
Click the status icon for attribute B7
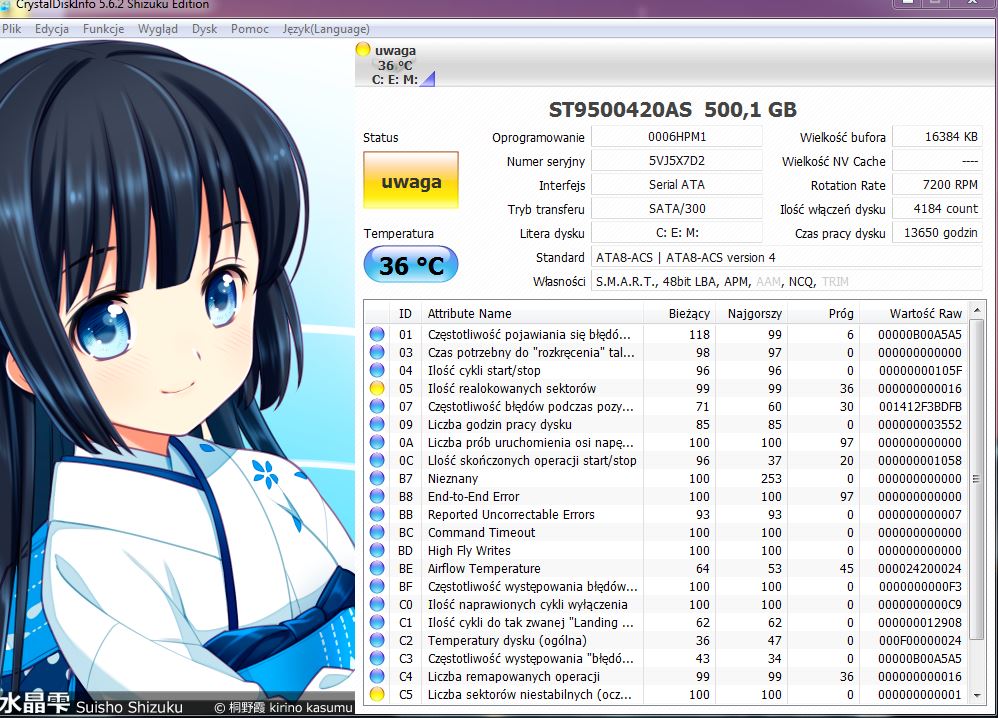[x=377, y=478]
